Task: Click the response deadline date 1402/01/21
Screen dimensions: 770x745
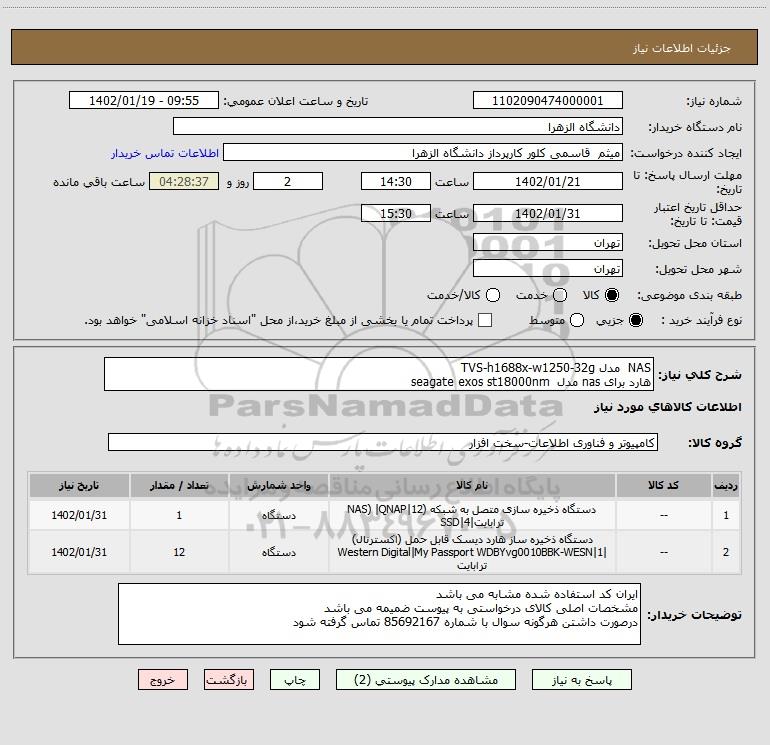Action: (548, 181)
